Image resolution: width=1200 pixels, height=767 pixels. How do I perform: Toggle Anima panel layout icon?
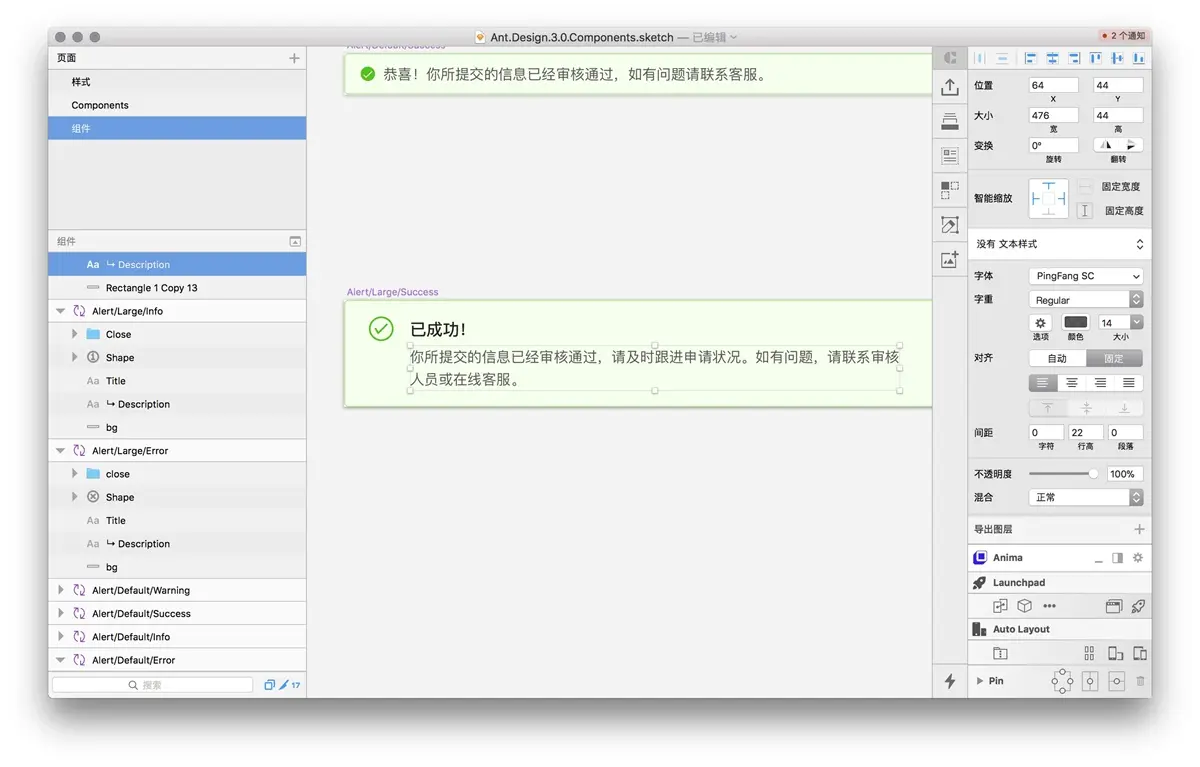[1118, 558]
